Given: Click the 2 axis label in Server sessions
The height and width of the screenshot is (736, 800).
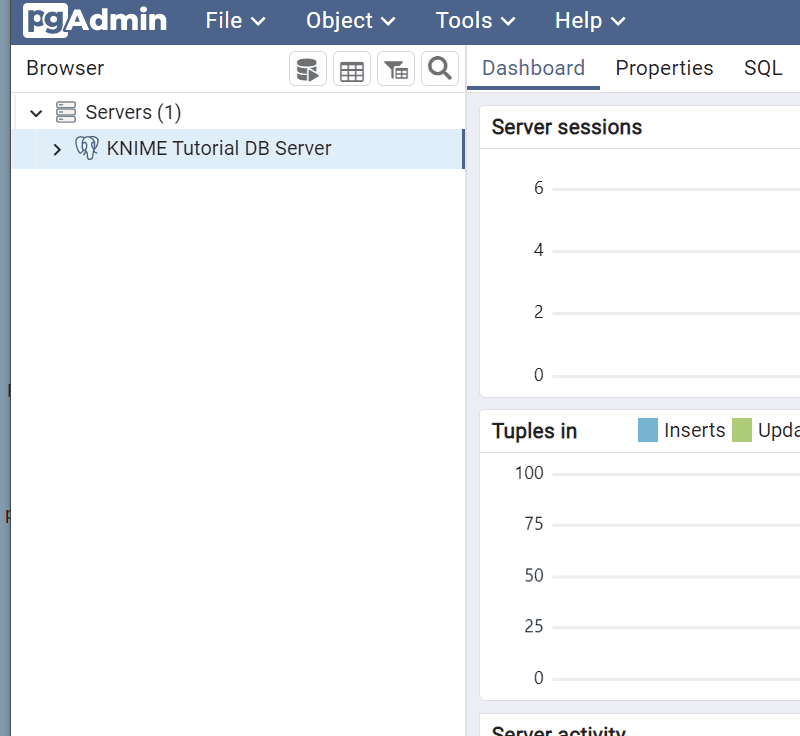Looking at the screenshot, I should point(538,312).
